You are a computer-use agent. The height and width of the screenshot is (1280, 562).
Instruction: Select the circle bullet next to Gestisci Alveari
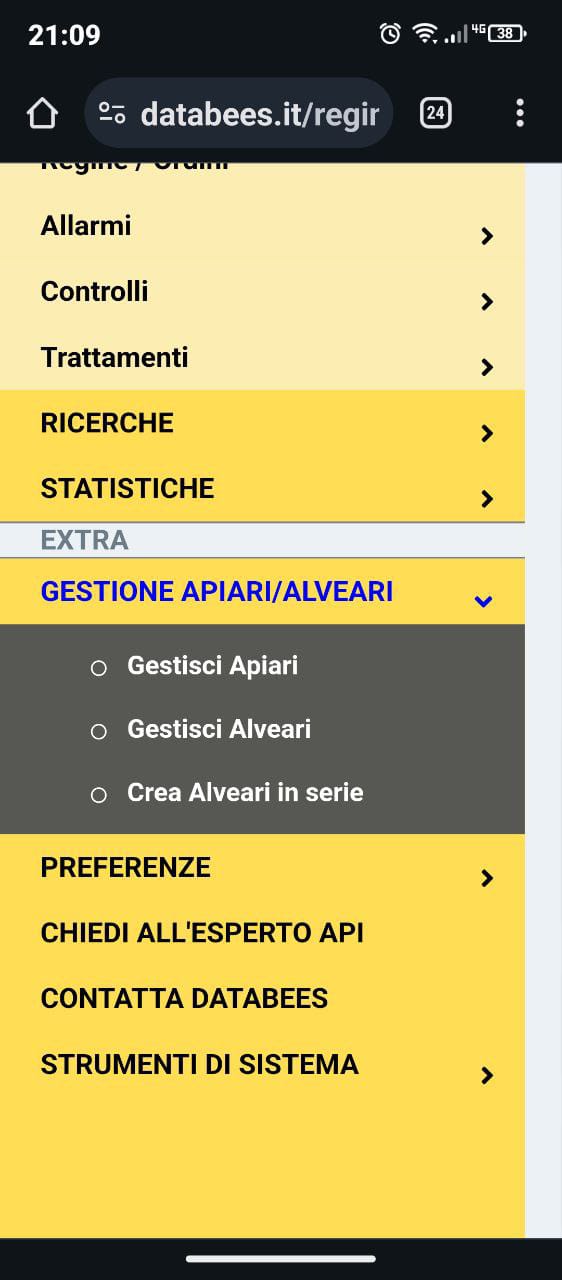click(x=99, y=732)
